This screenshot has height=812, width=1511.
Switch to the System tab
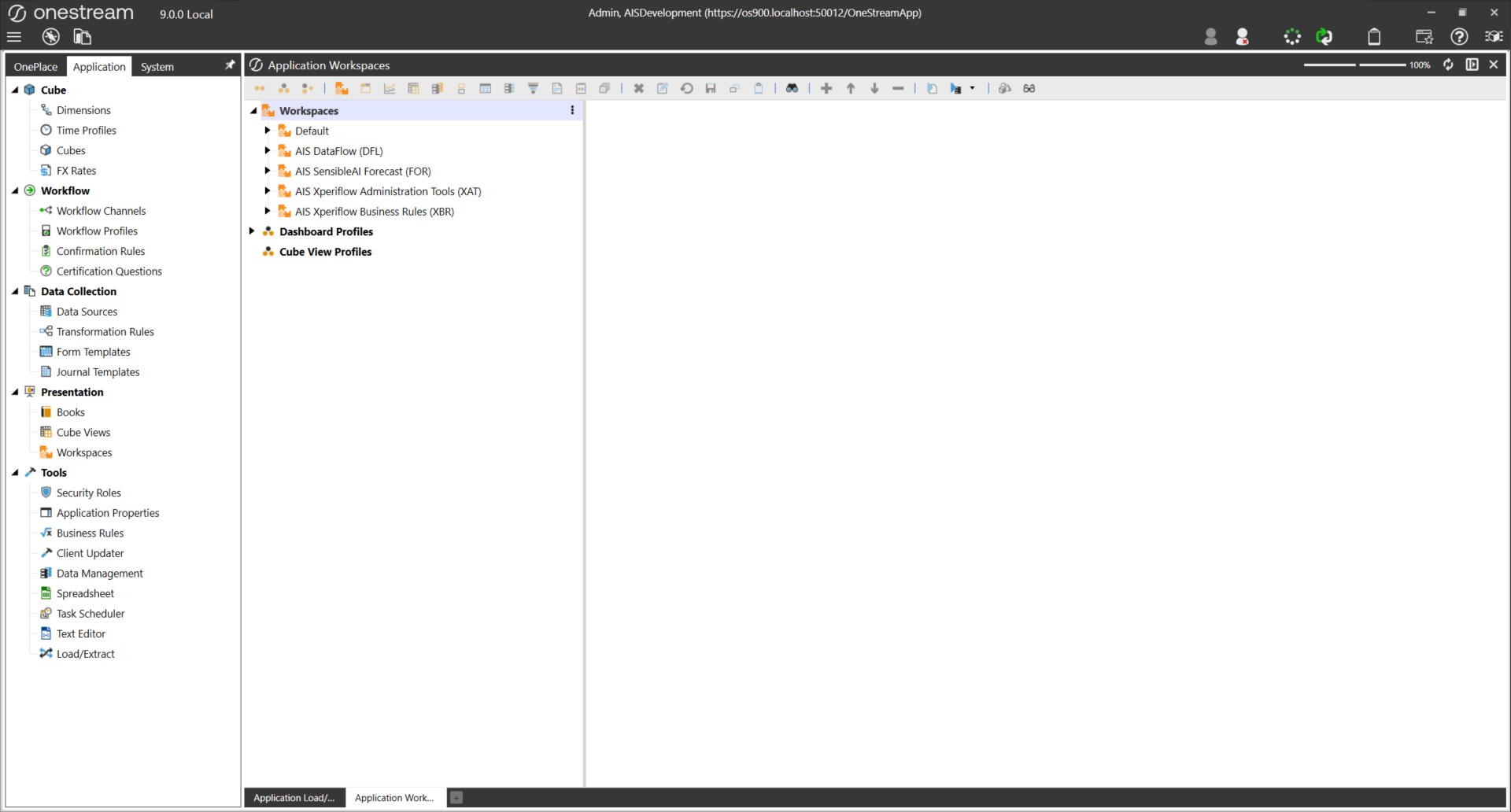pyautogui.click(x=157, y=67)
